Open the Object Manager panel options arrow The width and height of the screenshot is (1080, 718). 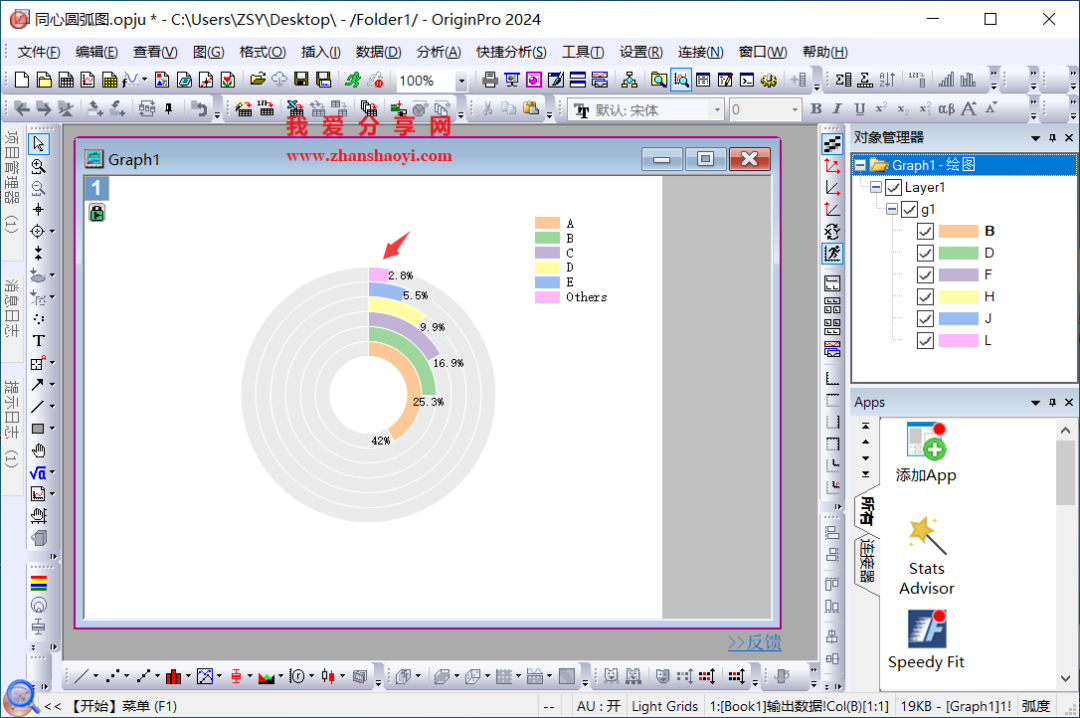pos(1035,138)
